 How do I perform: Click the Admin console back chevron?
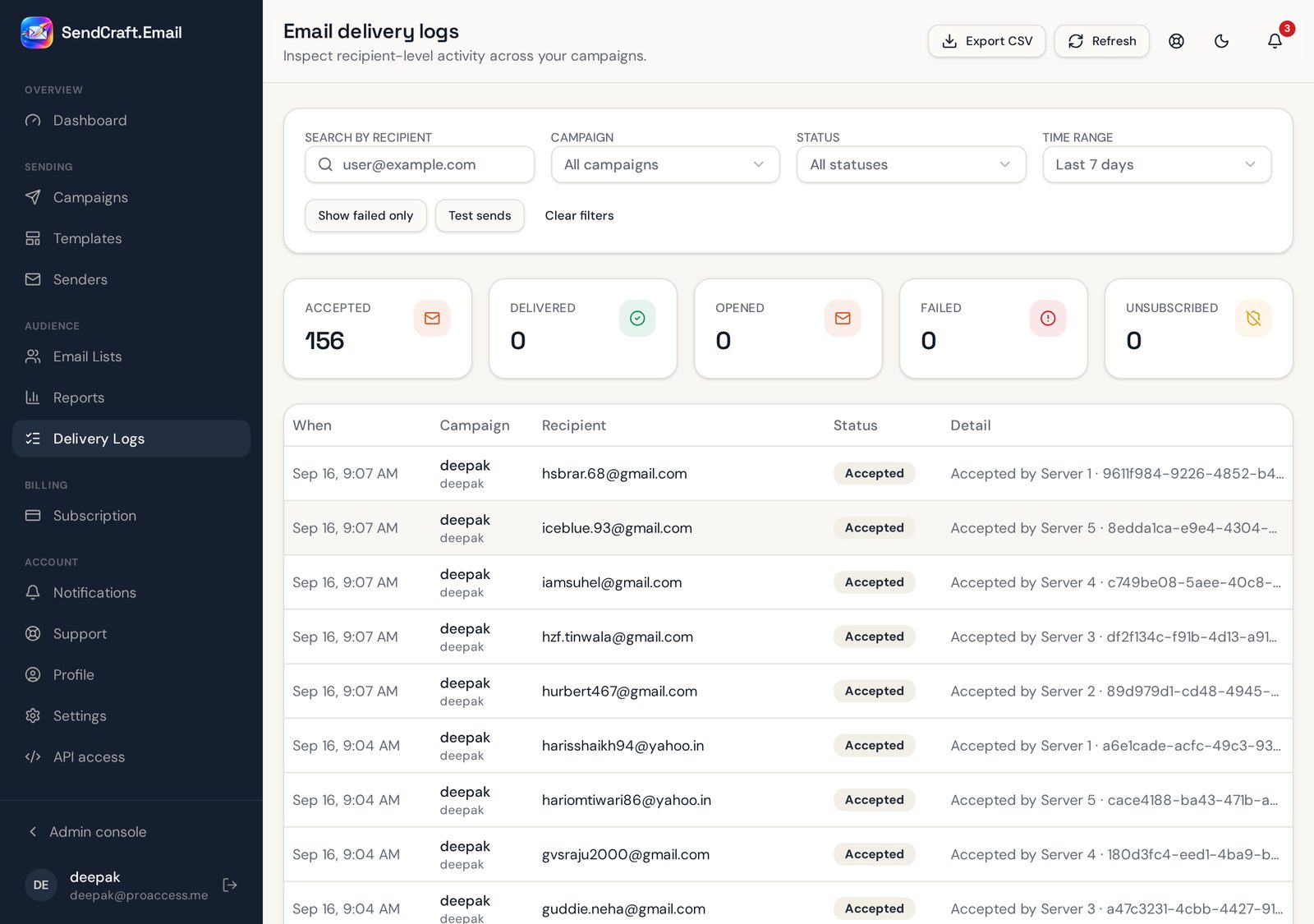tap(33, 832)
